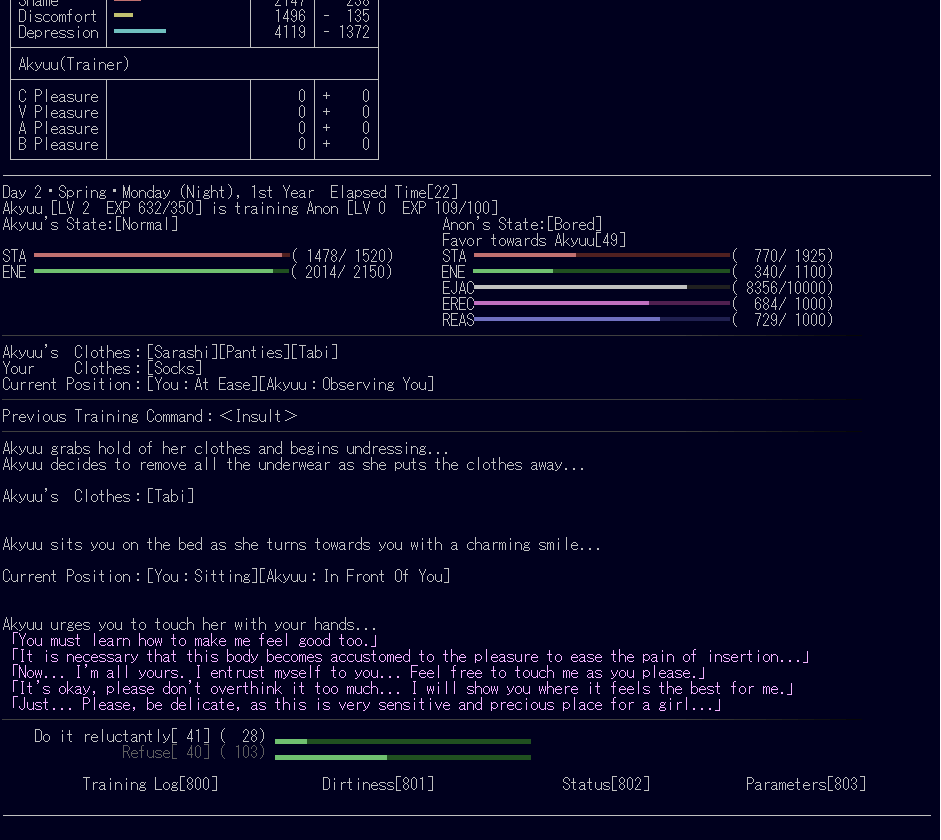Click Anon's green ENE bar
Image resolution: width=941 pixels, height=840 pixels.
pos(602,272)
